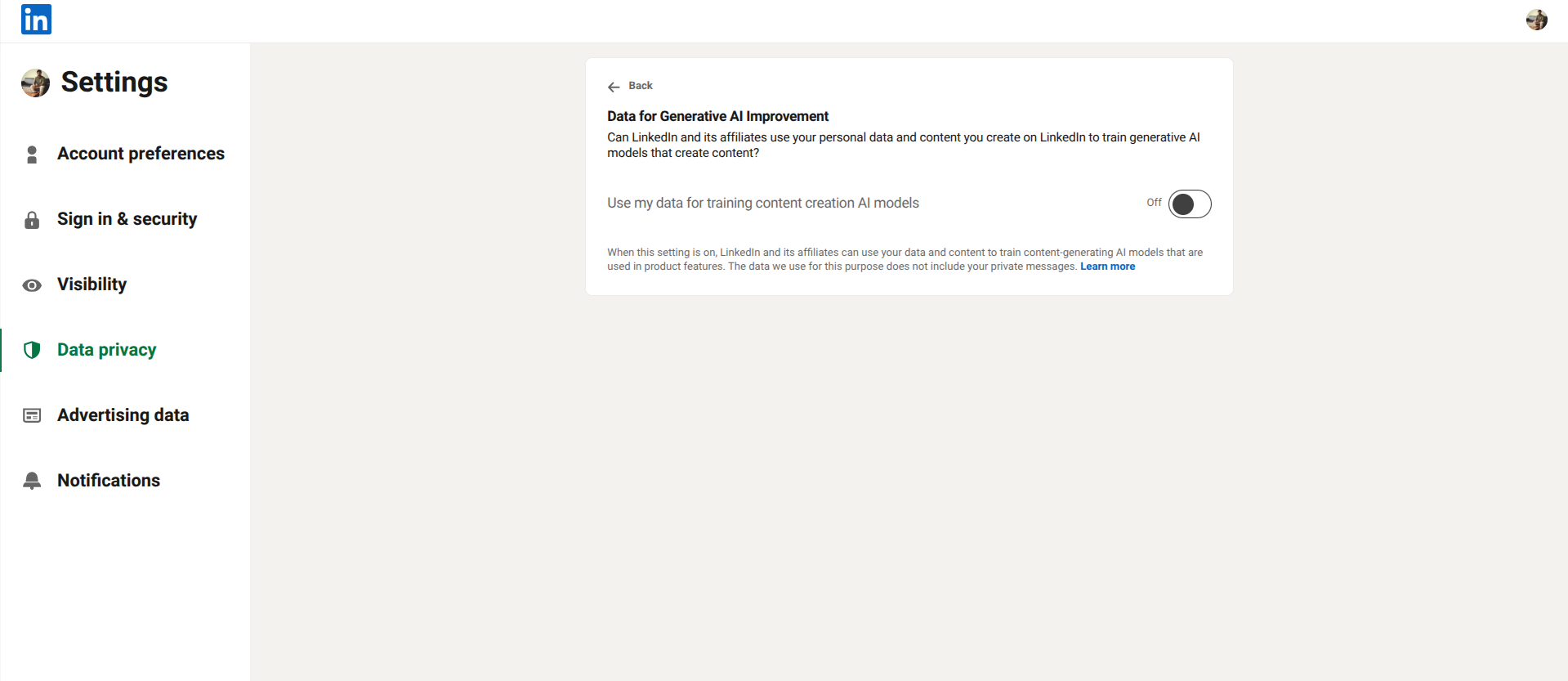
Task: Click the lock icon for Sign in & security
Action: 32,220
